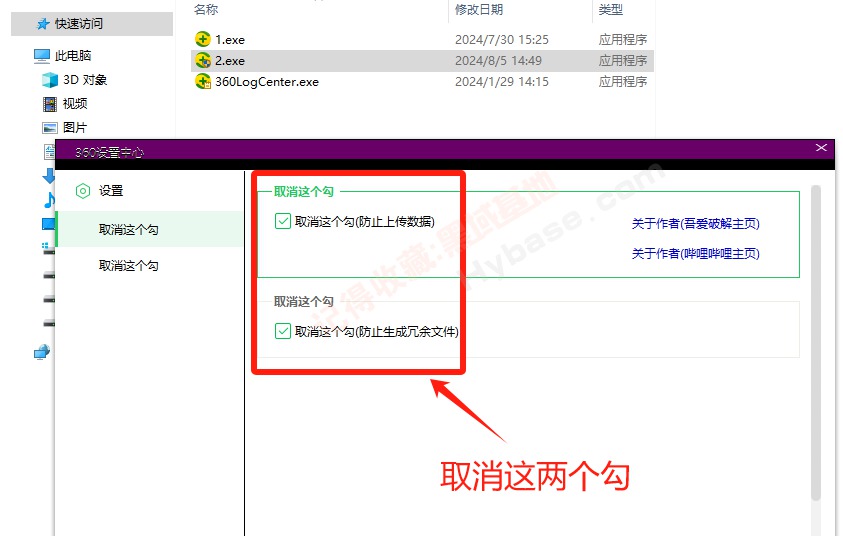Select 视频 in navigation pane
This screenshot has height=537, width=843.
click(x=75, y=103)
